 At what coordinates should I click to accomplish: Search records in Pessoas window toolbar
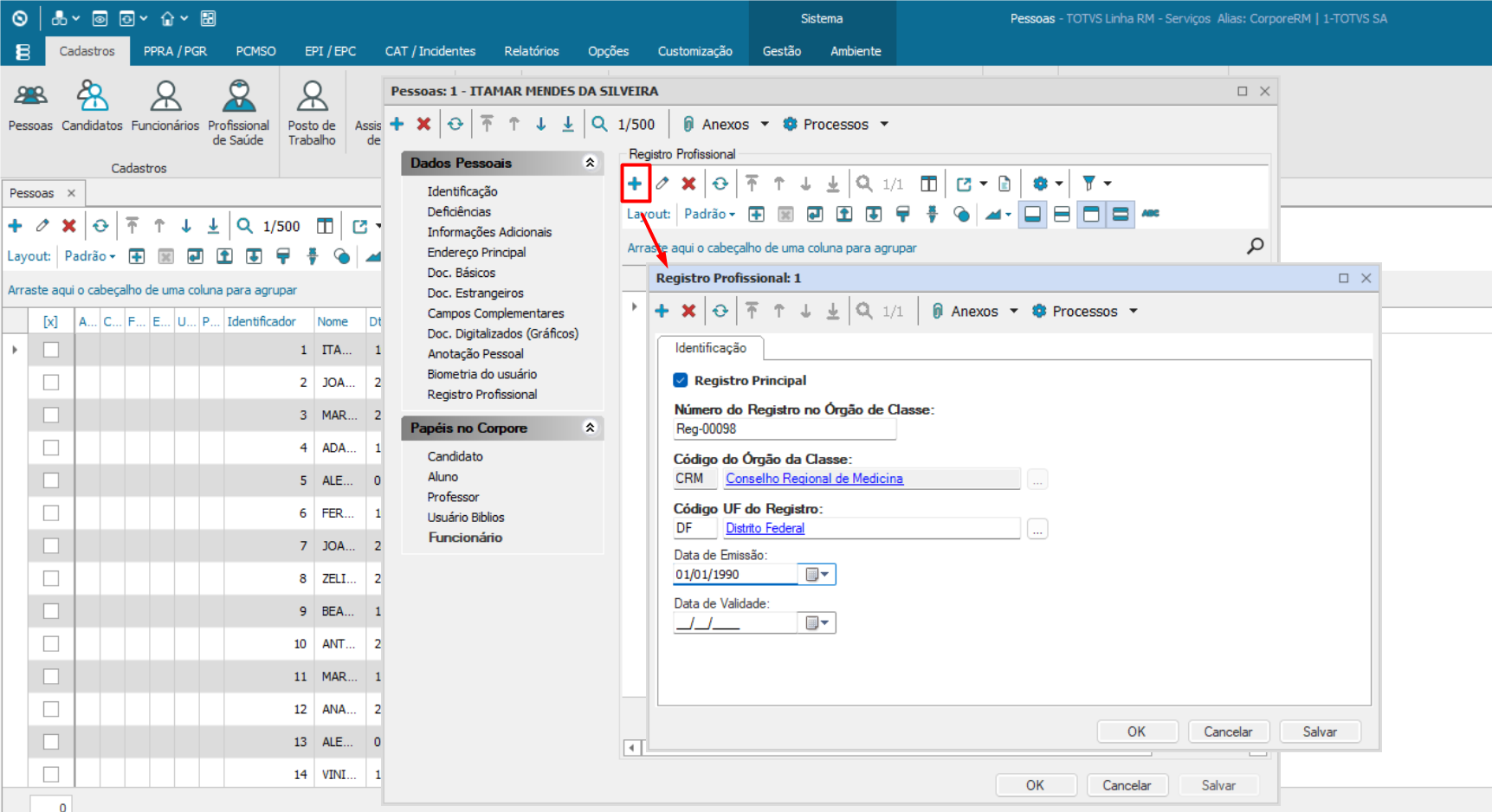click(x=599, y=124)
